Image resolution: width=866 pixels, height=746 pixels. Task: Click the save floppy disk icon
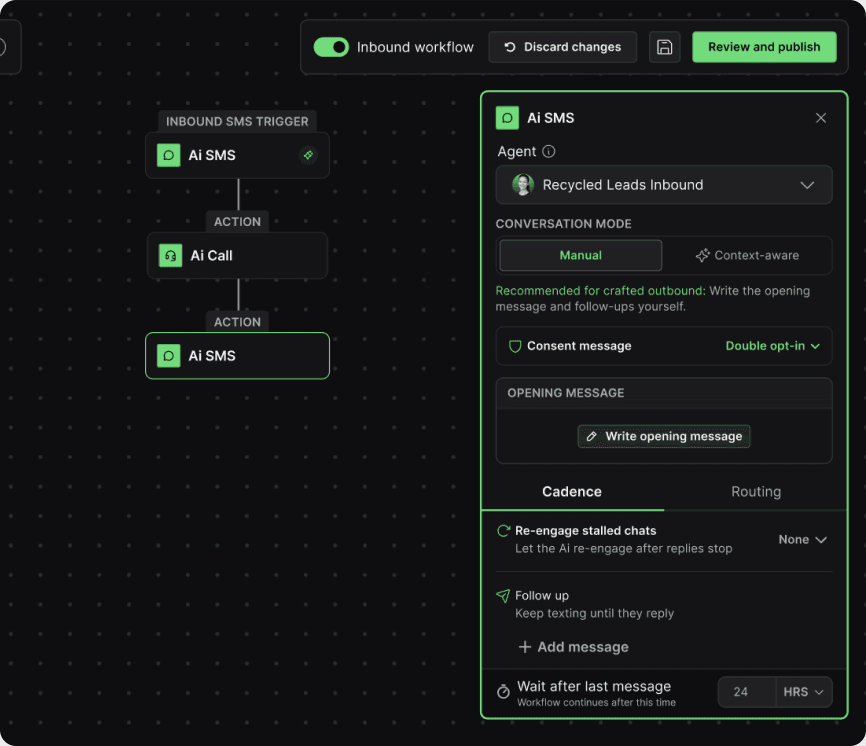(664, 47)
